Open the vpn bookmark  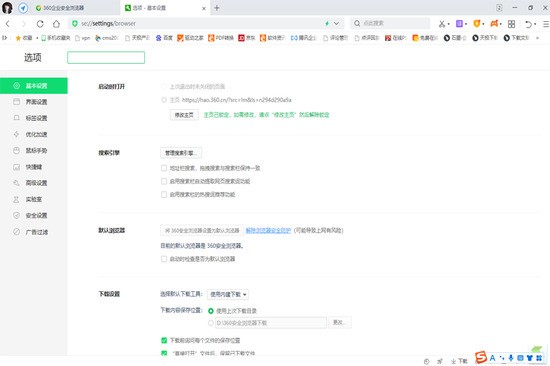tap(83, 38)
